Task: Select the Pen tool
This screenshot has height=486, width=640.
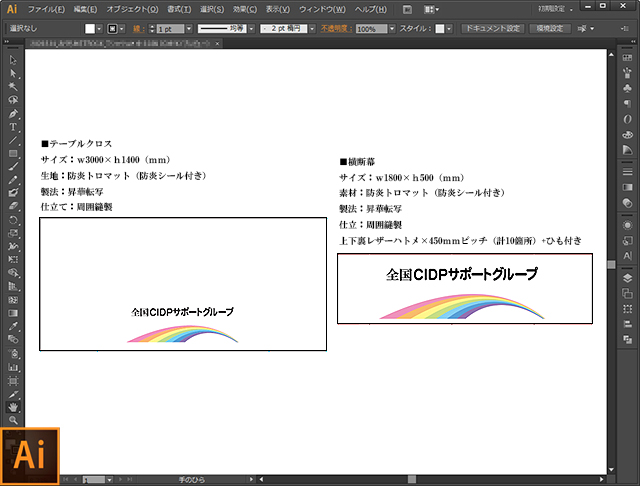Action: 13,113
